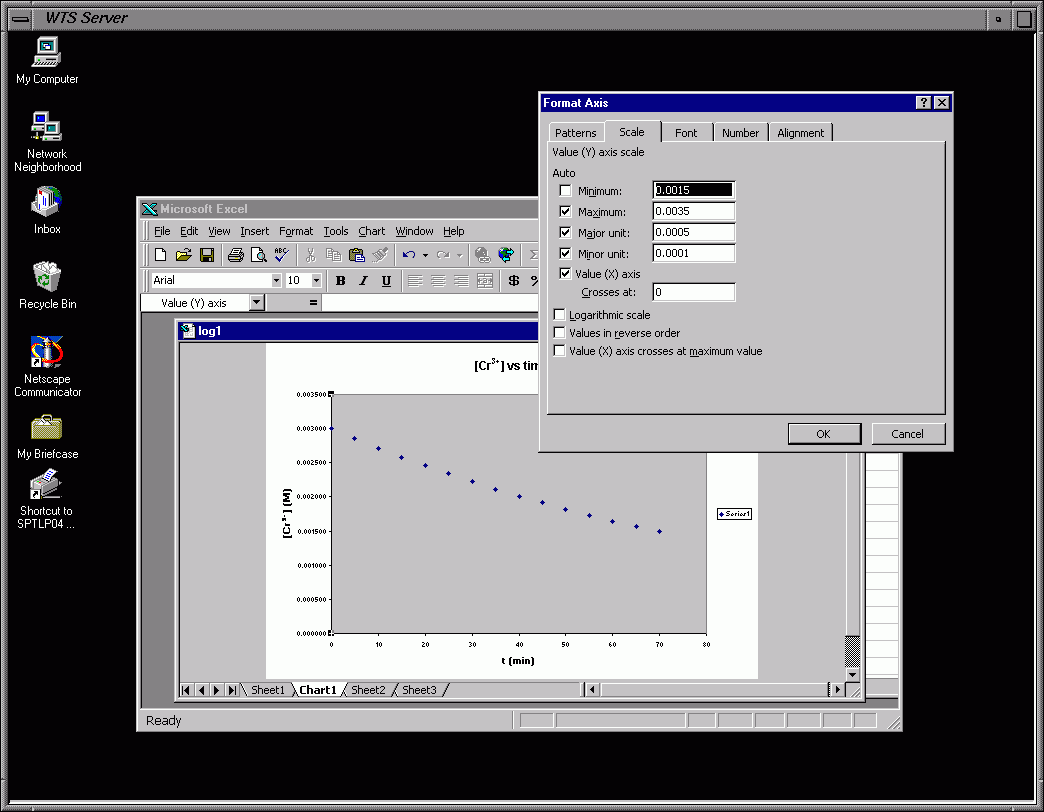The image size is (1044, 812).
Task: Click the Print icon in toolbar
Action: (x=235, y=255)
